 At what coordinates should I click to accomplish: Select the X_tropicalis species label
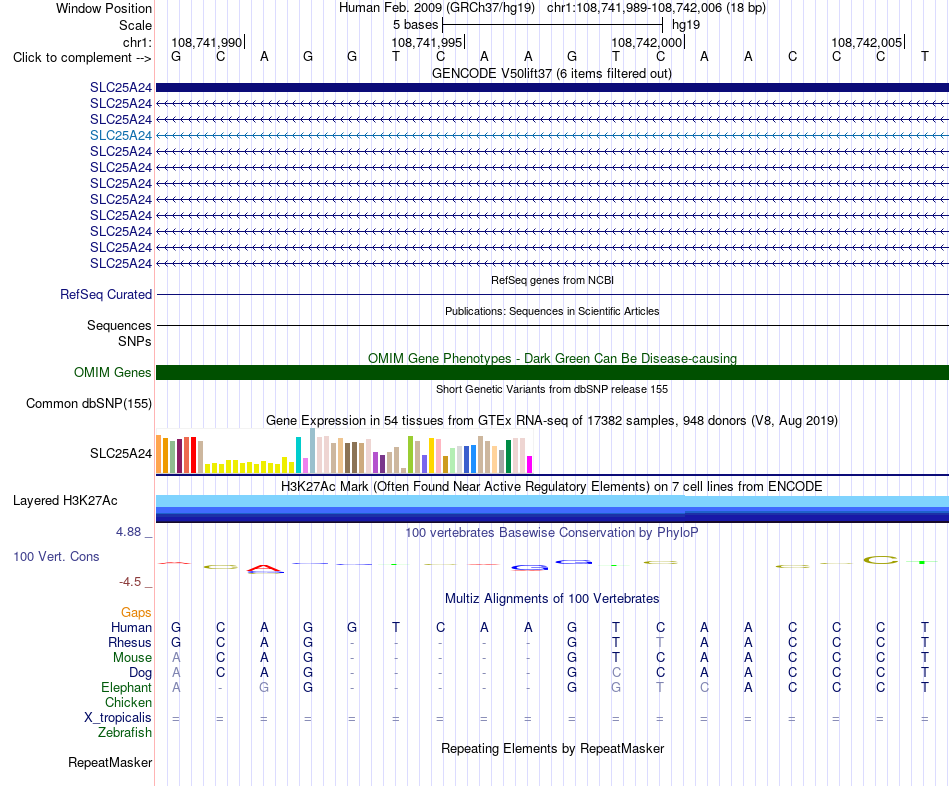[118, 718]
